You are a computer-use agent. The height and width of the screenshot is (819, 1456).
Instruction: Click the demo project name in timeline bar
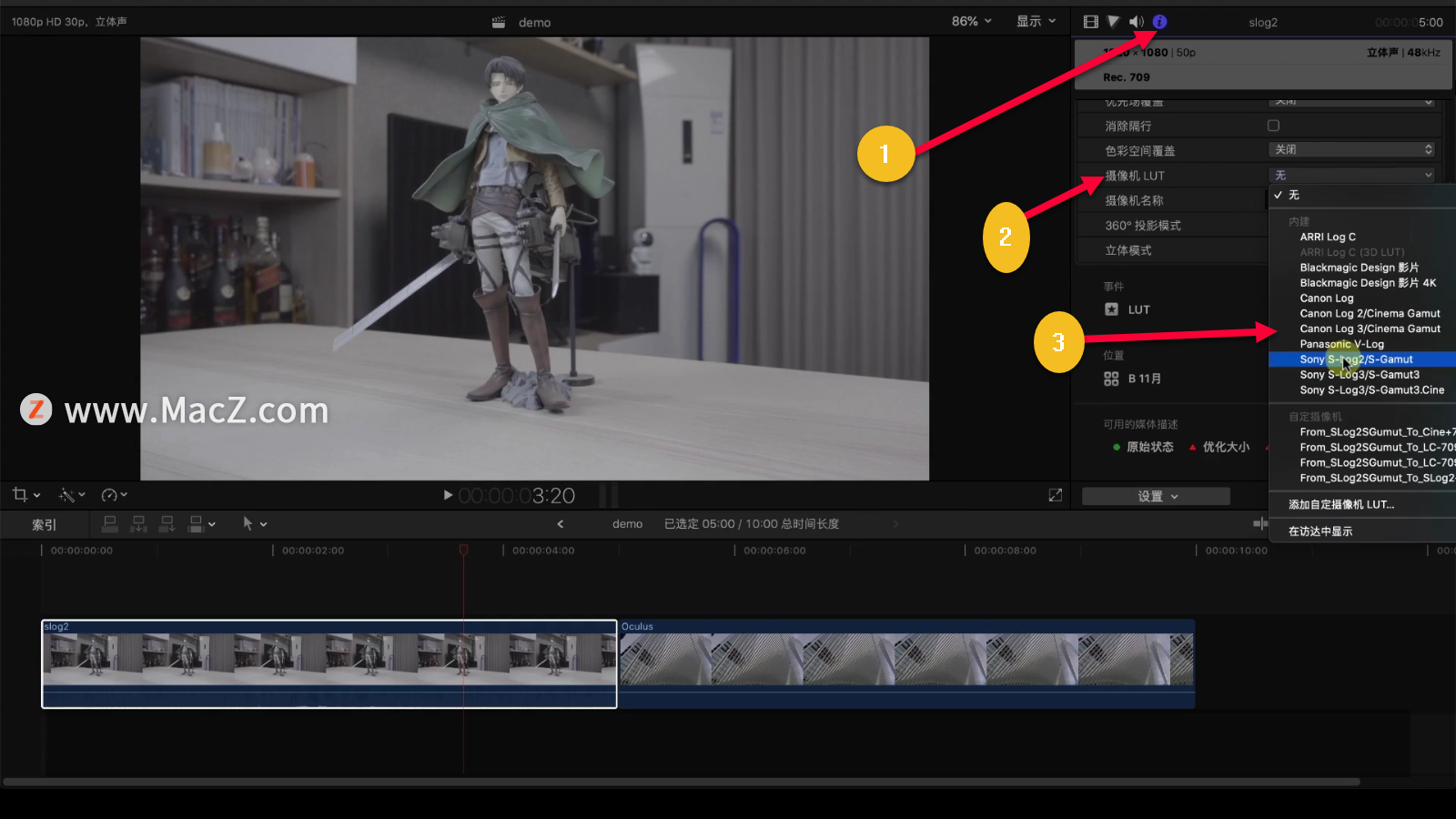627,524
